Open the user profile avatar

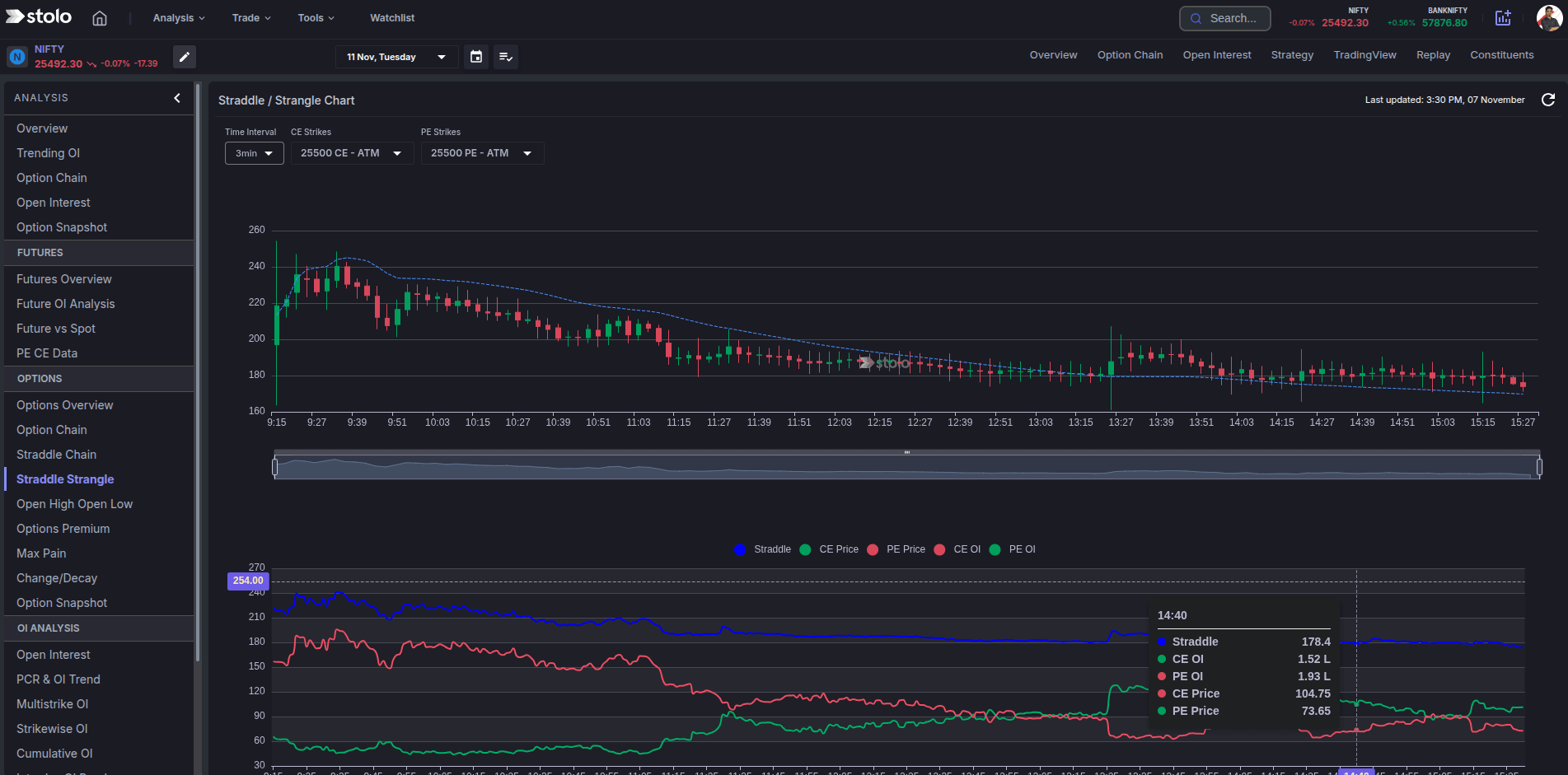(x=1548, y=18)
